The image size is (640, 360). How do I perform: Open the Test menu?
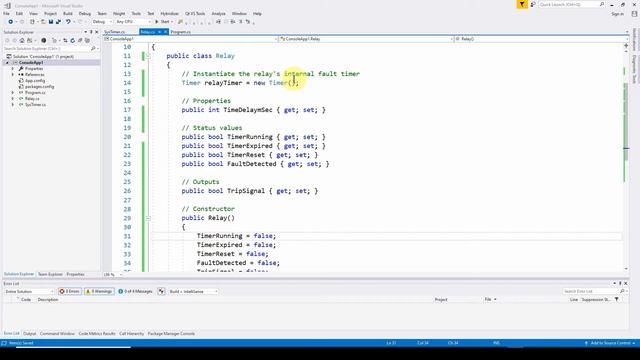151,13
